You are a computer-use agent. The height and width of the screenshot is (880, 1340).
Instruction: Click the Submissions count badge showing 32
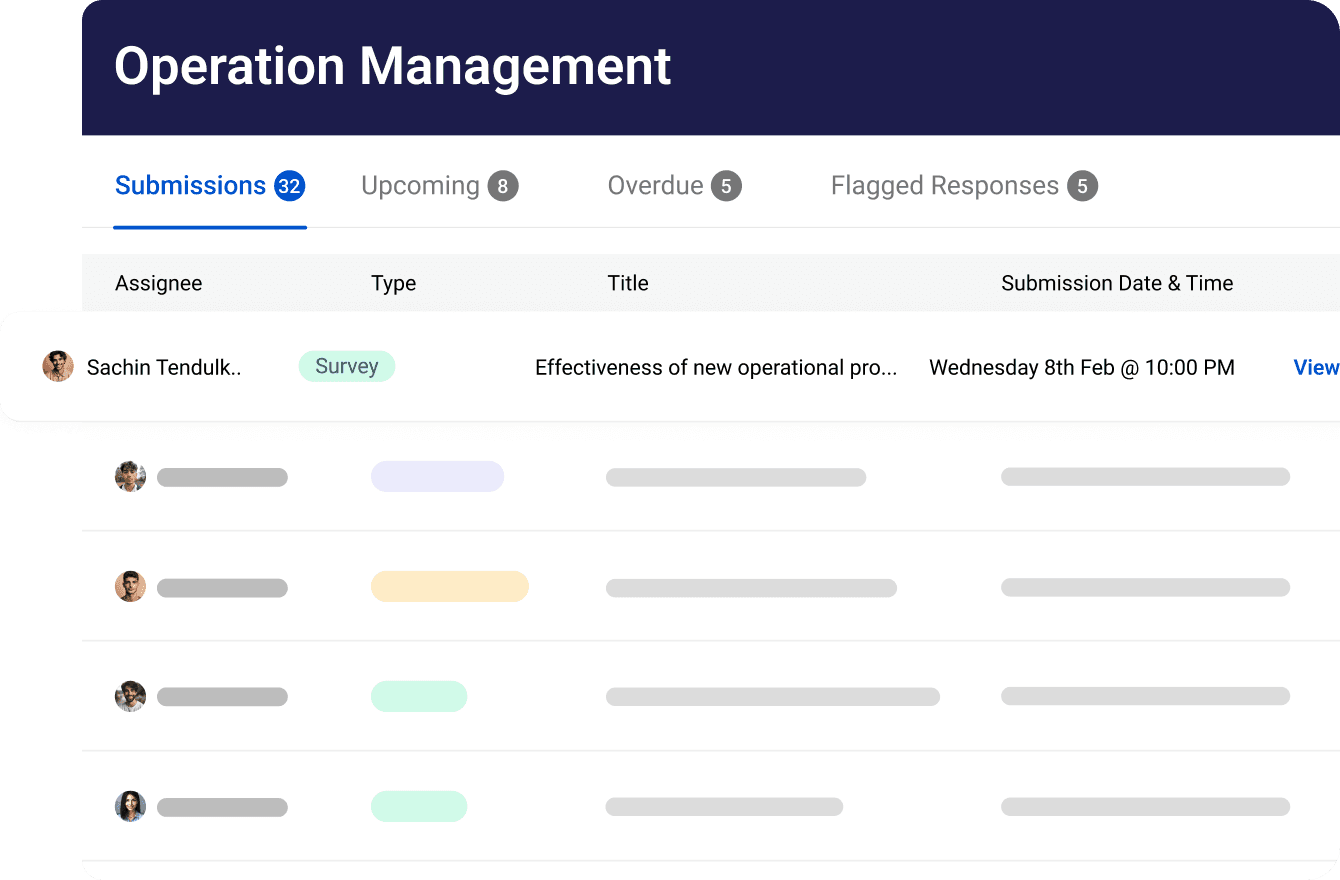point(289,184)
